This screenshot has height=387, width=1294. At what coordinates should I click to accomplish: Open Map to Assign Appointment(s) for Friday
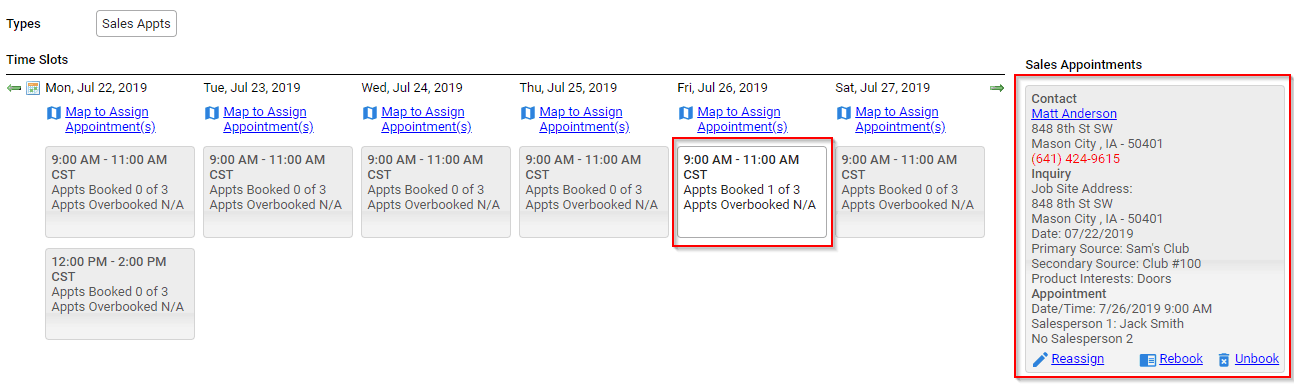pos(739,119)
